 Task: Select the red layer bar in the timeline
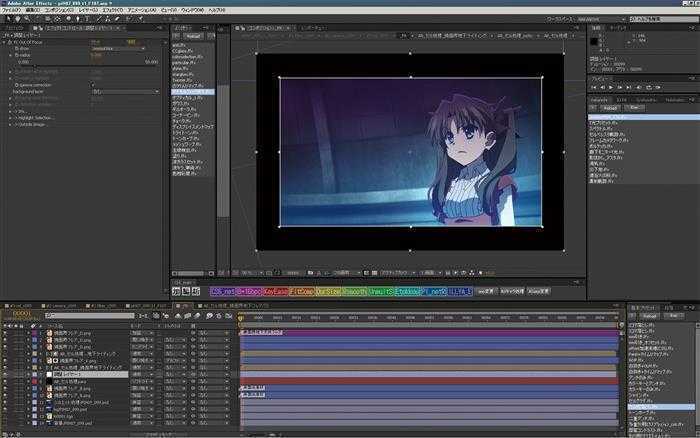[429, 381]
